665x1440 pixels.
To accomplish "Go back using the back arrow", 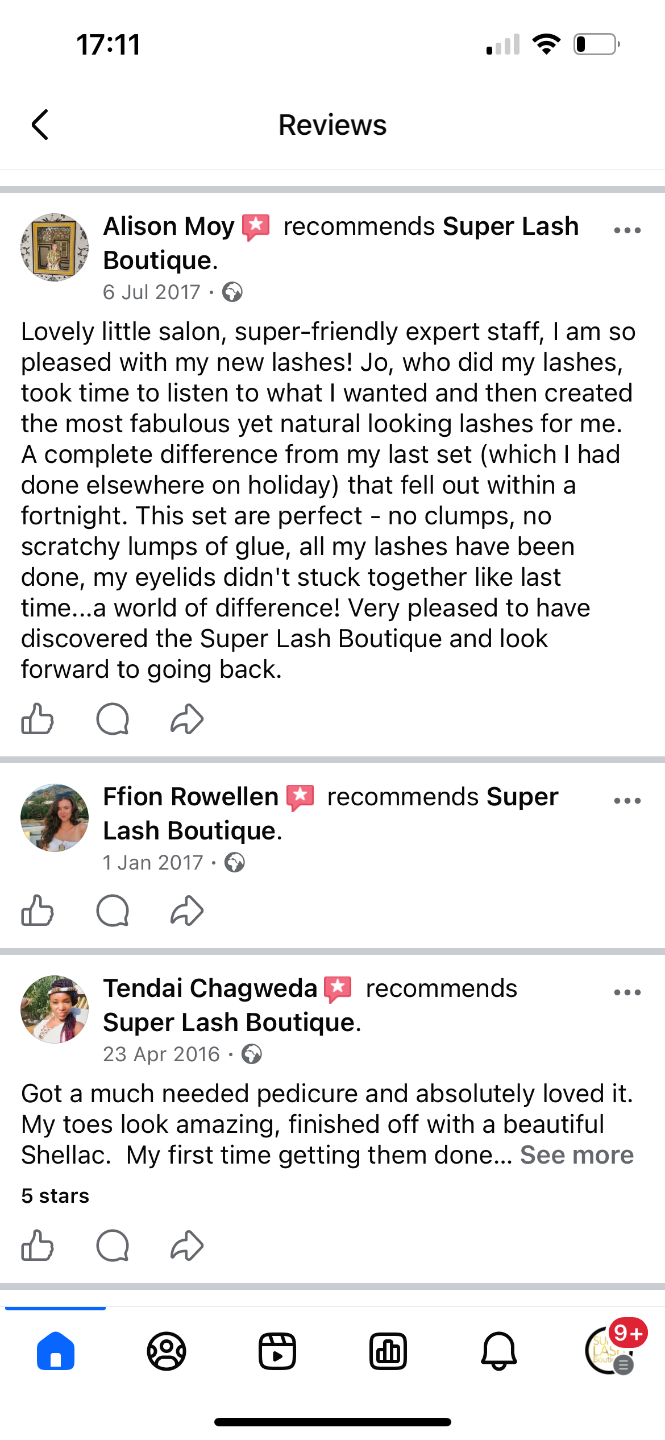I will pyautogui.click(x=40, y=125).
